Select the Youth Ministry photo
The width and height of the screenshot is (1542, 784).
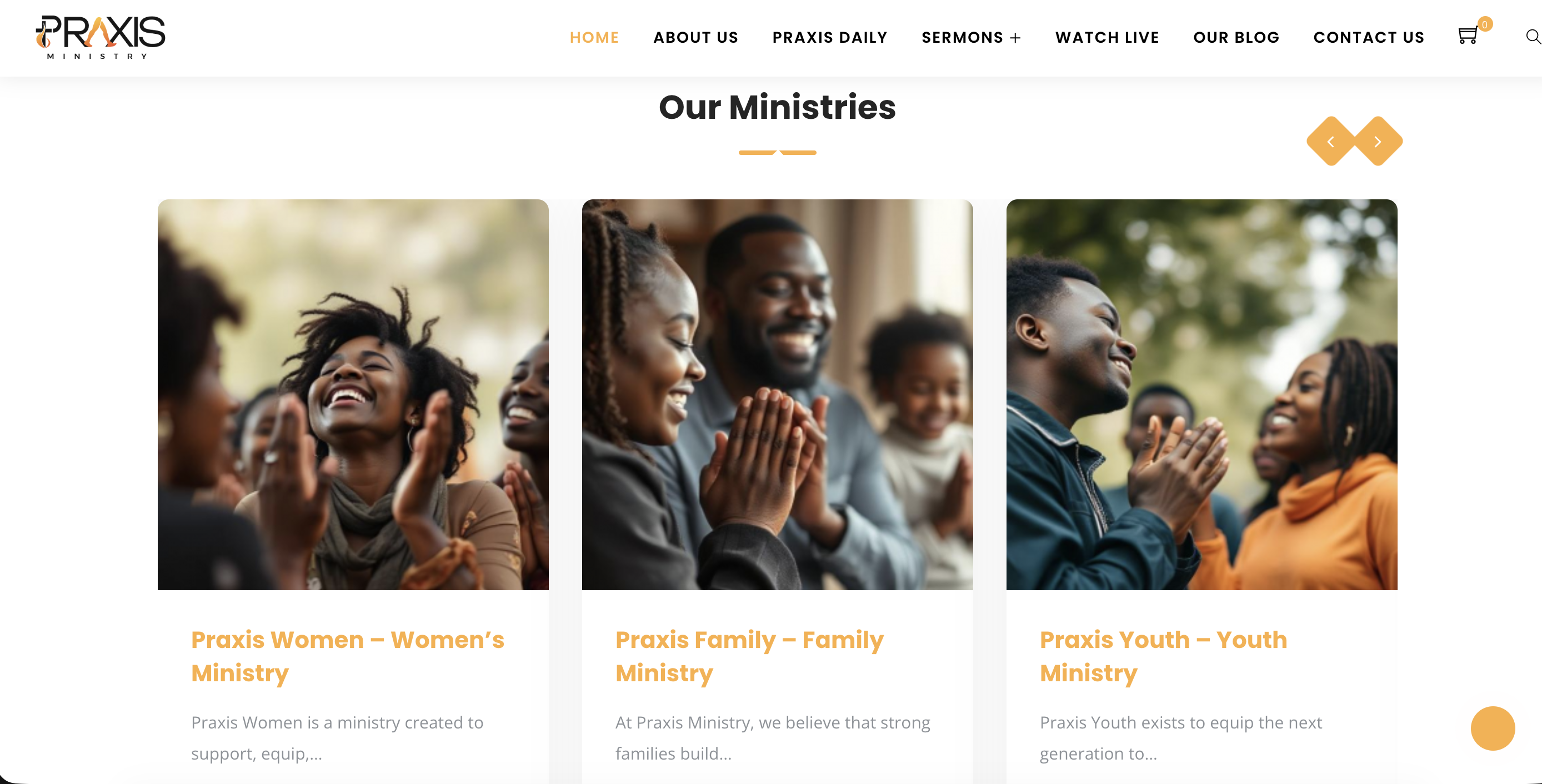point(1201,394)
